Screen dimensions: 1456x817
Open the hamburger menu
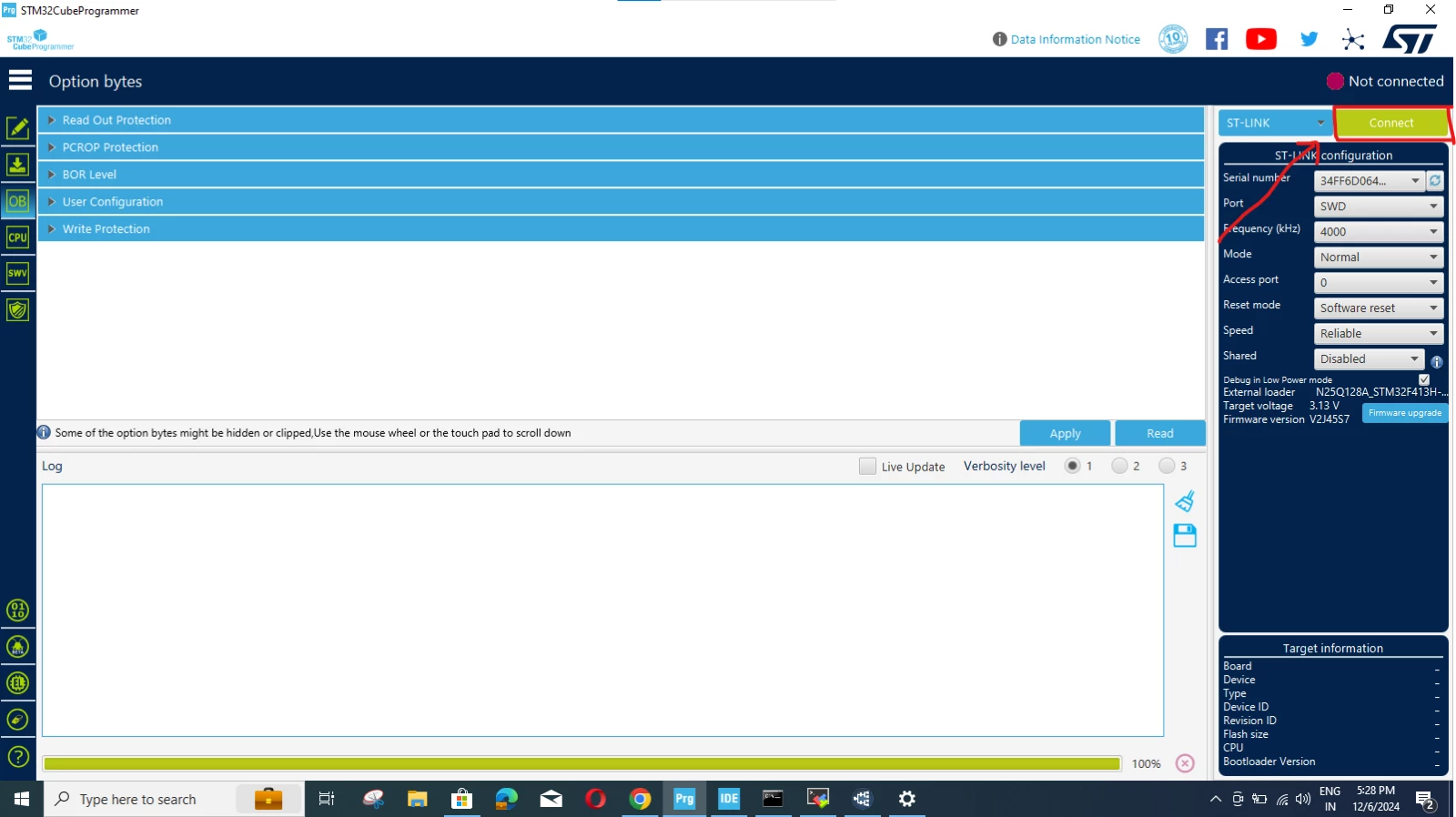tap(20, 80)
